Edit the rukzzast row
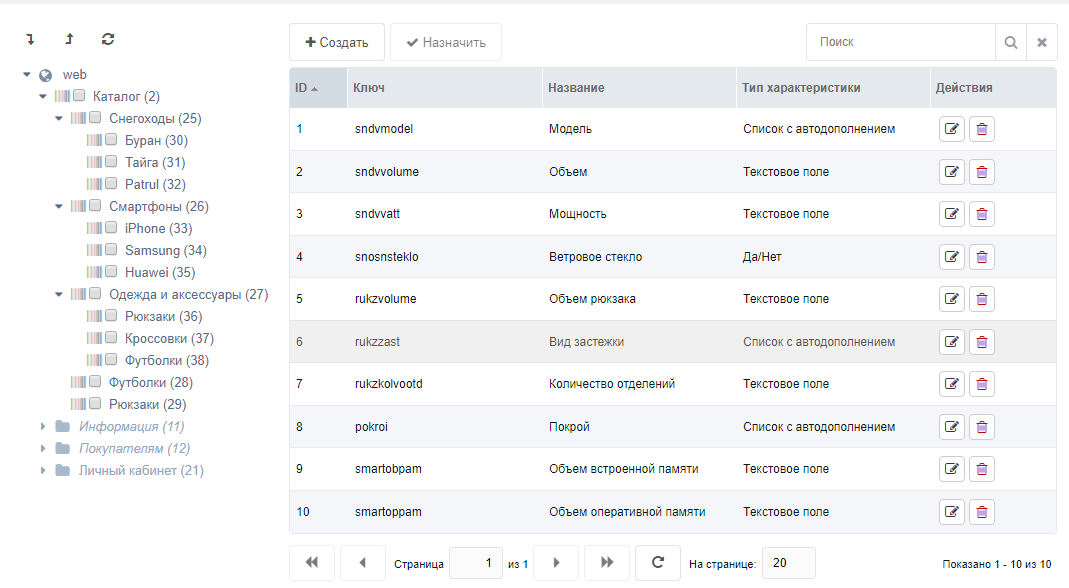The image size is (1069, 588). coord(952,342)
